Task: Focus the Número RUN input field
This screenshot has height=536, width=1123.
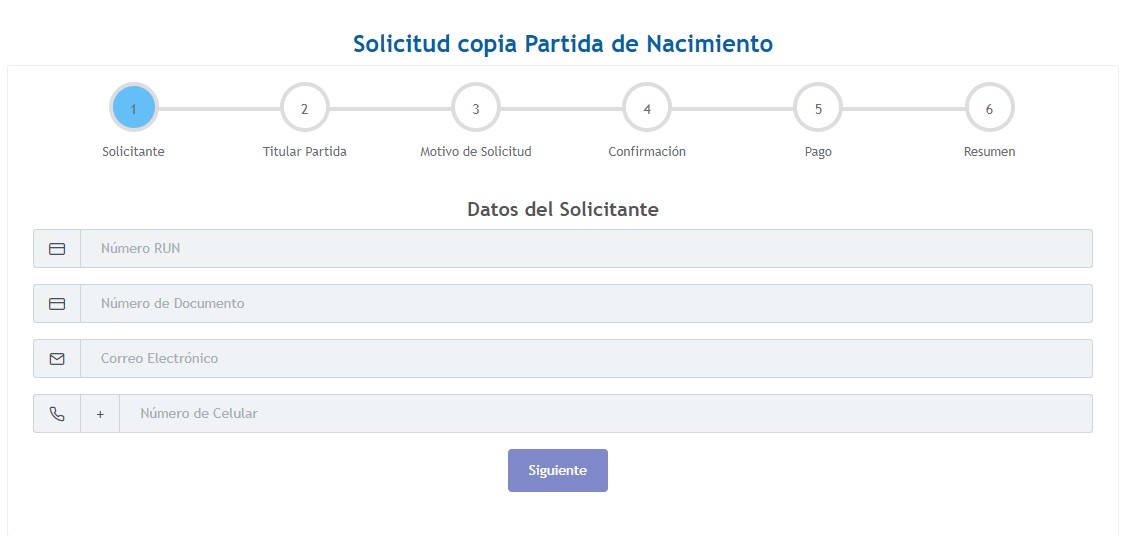Action: click(x=585, y=249)
